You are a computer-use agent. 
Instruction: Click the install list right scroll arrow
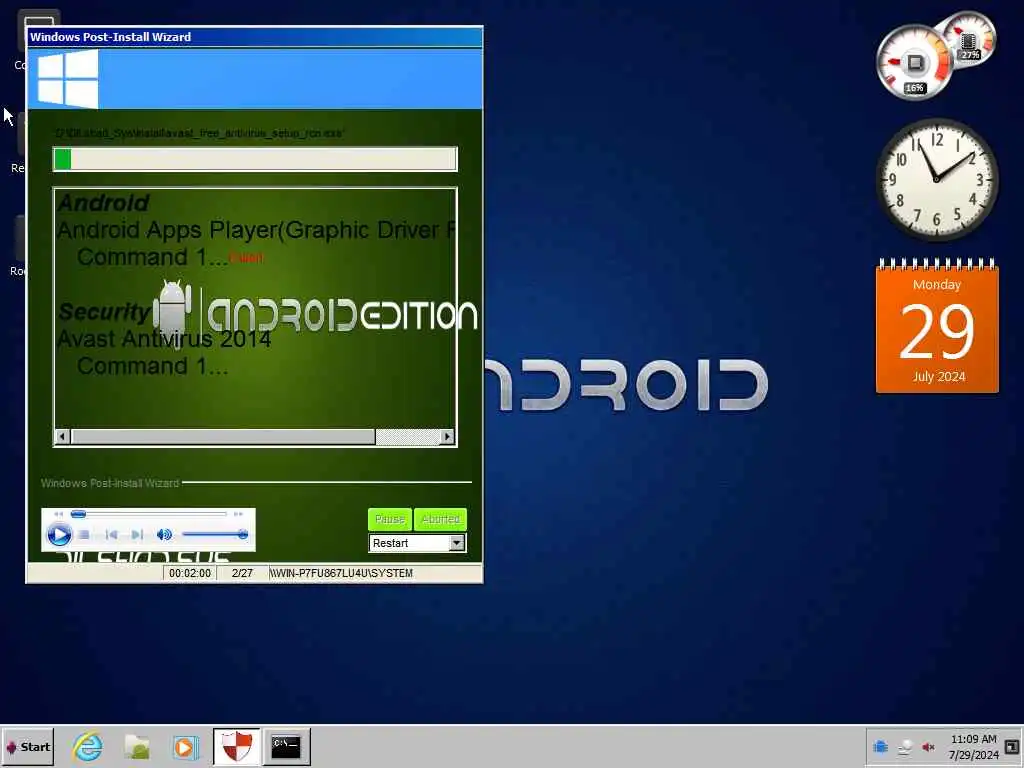pos(447,437)
